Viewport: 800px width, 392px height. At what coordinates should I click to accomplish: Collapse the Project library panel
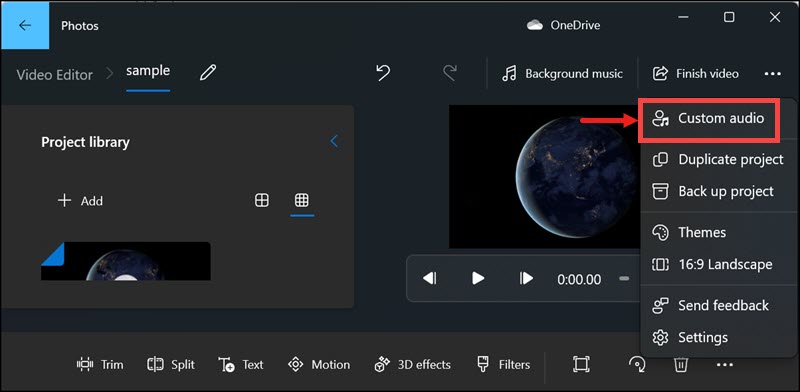(x=334, y=141)
